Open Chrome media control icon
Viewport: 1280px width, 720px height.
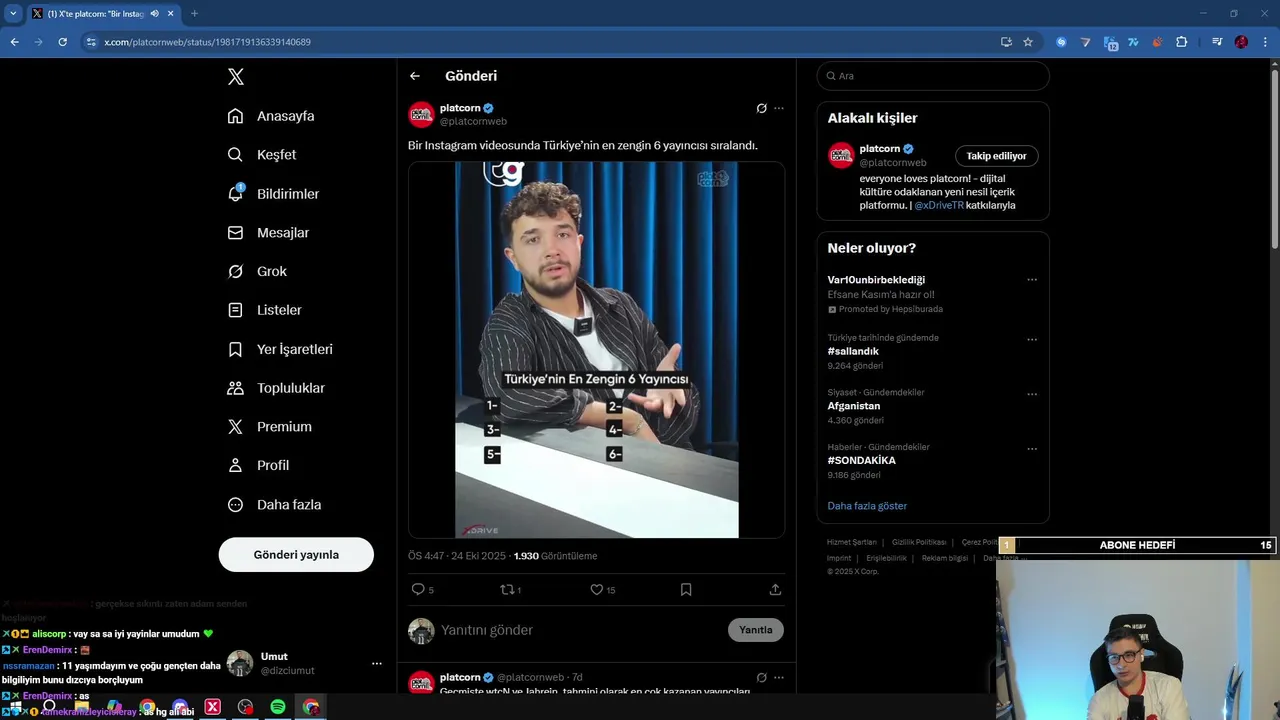1216,42
